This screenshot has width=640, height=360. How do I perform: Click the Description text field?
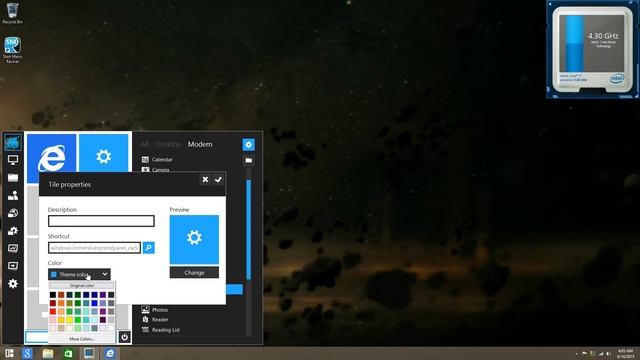[101, 221]
